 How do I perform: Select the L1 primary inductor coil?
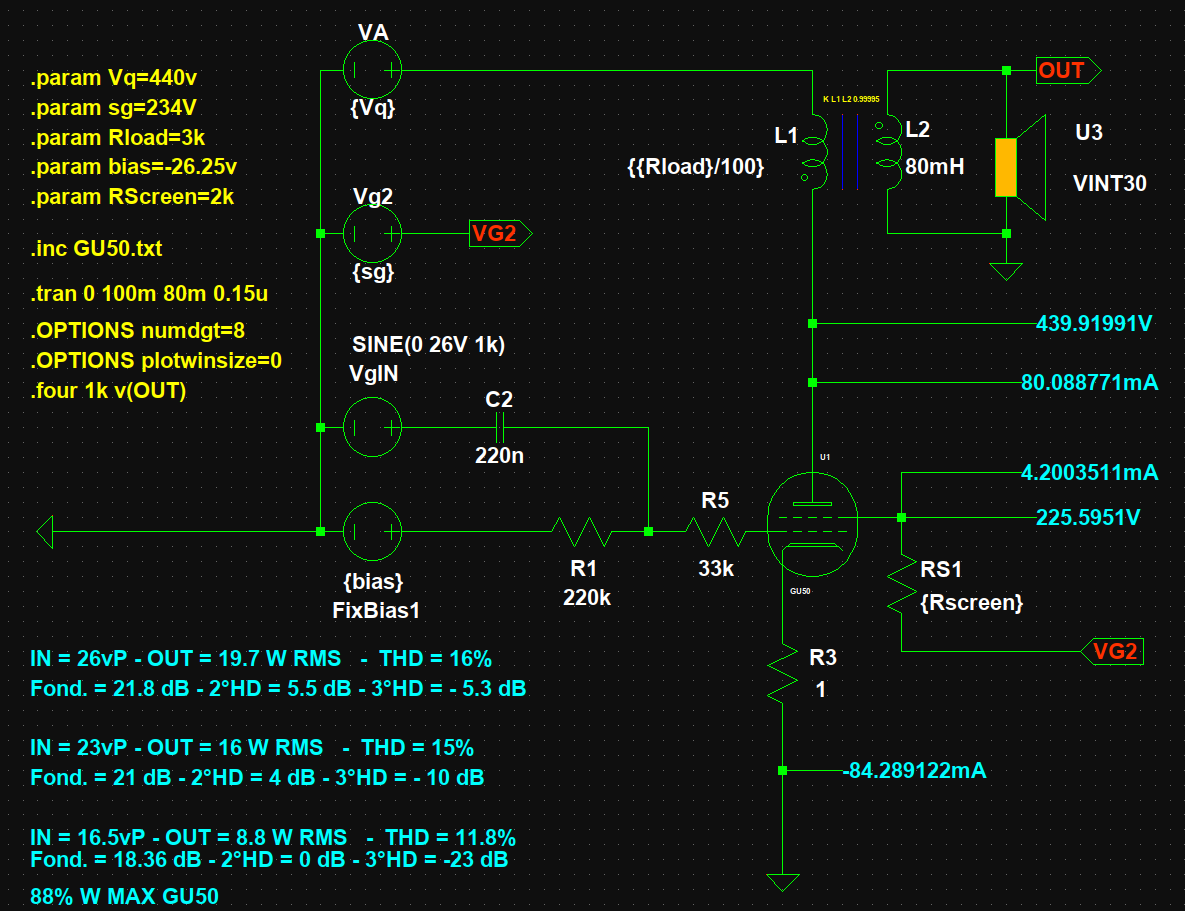click(814, 152)
